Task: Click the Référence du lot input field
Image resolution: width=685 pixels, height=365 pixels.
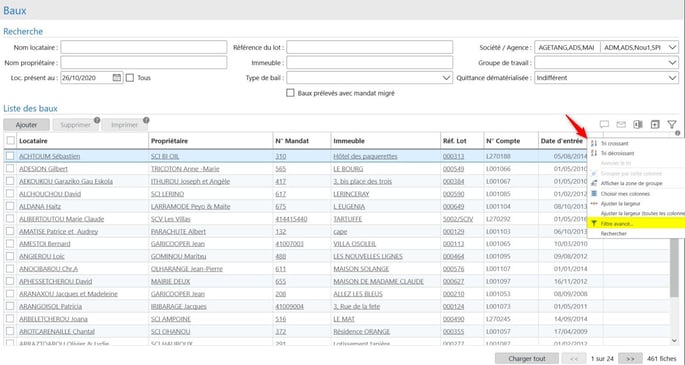Action: click(x=370, y=47)
